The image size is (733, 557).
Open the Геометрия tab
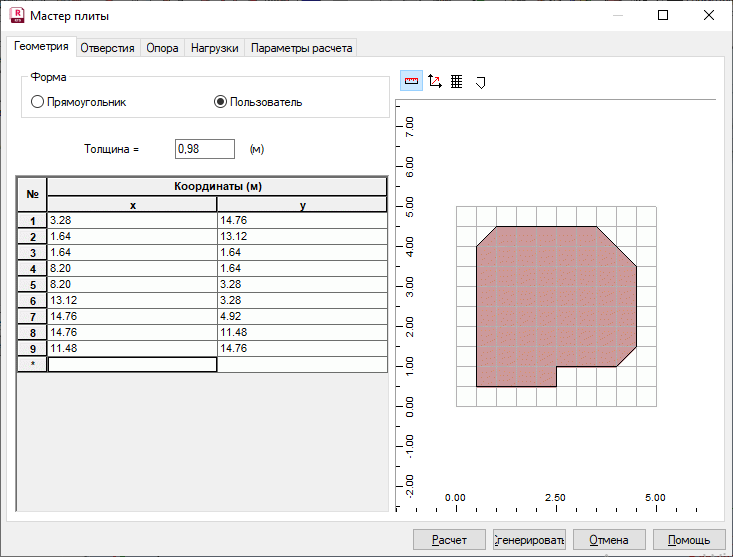pyautogui.click(x=41, y=47)
